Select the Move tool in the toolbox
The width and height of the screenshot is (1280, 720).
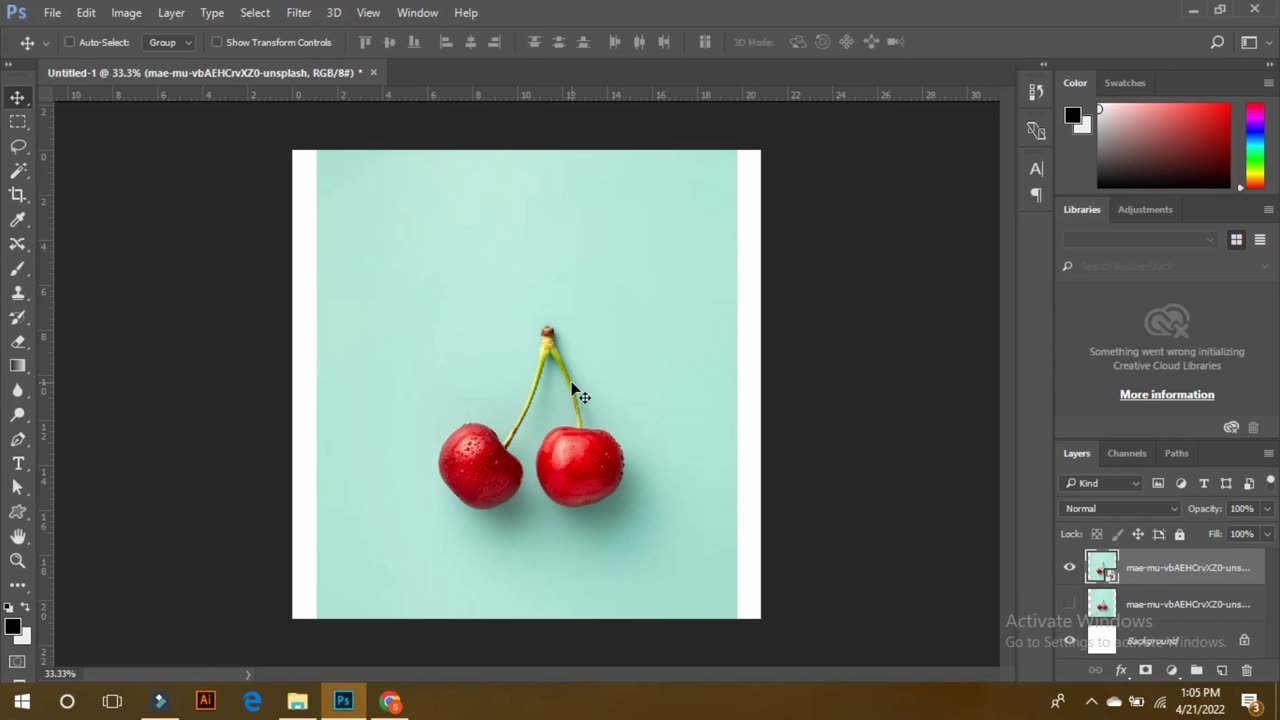click(18, 97)
